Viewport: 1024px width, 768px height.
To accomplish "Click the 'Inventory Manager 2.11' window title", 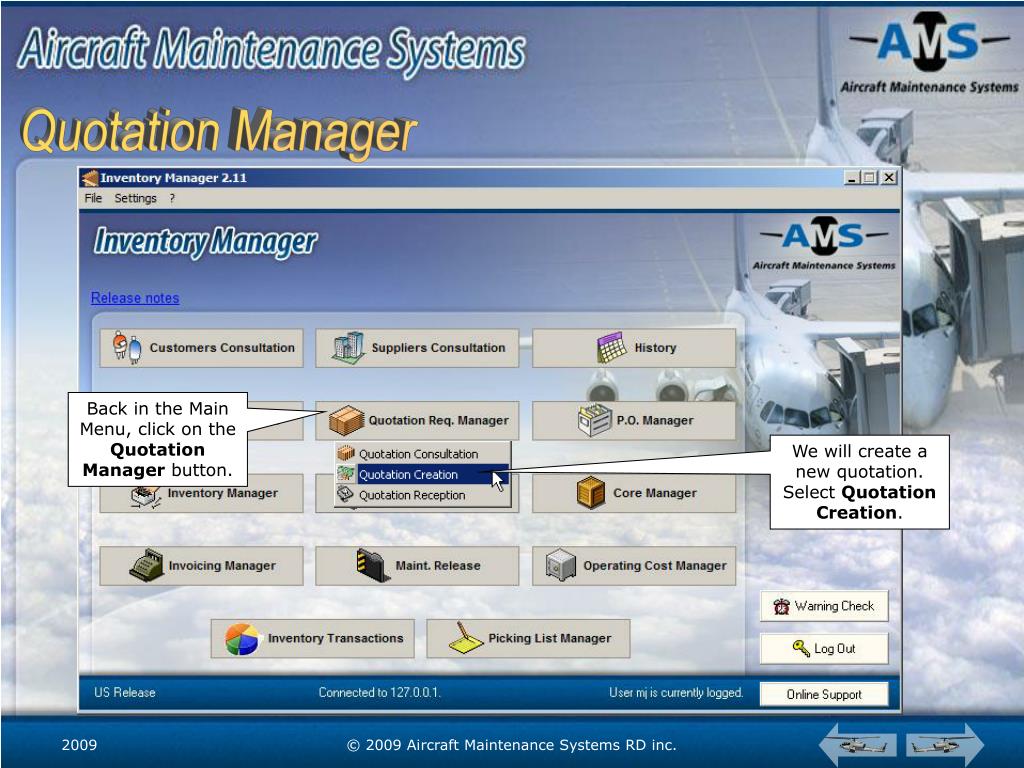I will pos(174,178).
